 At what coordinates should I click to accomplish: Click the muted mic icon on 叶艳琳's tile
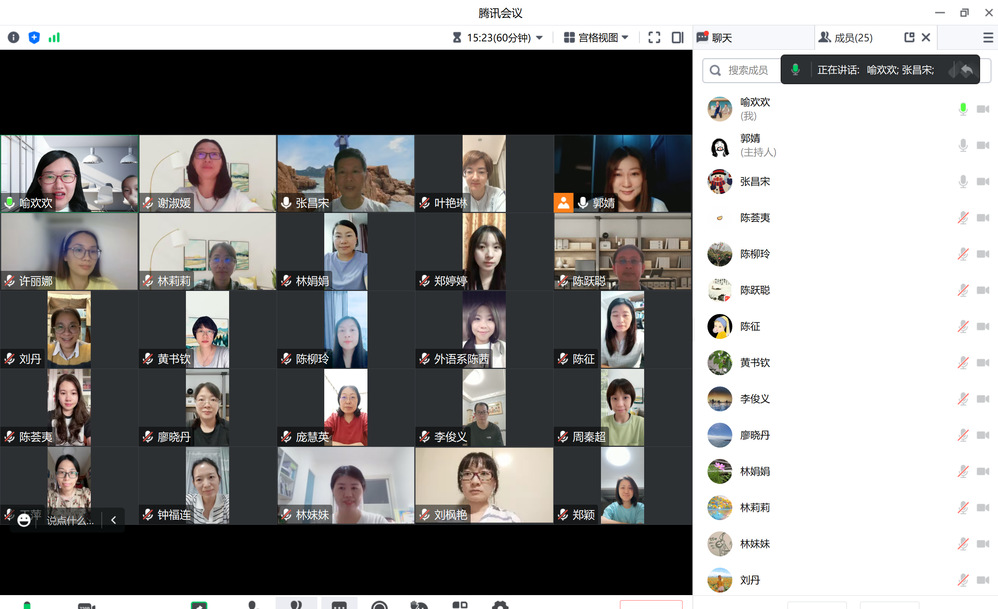[425, 202]
